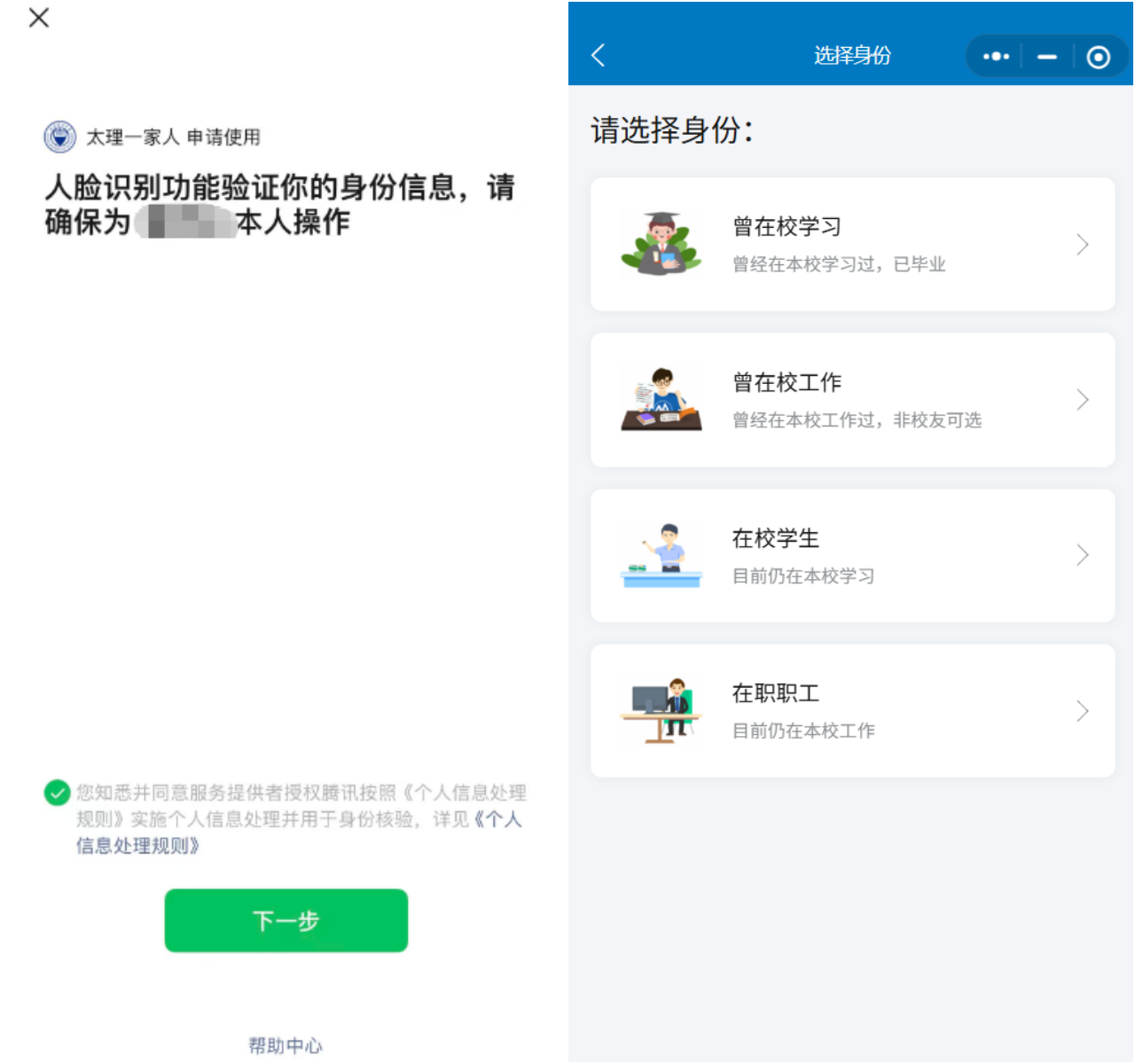Open 帮助中心 help link
Image resolution: width=1135 pixels, height=1064 pixels.
point(285,1045)
